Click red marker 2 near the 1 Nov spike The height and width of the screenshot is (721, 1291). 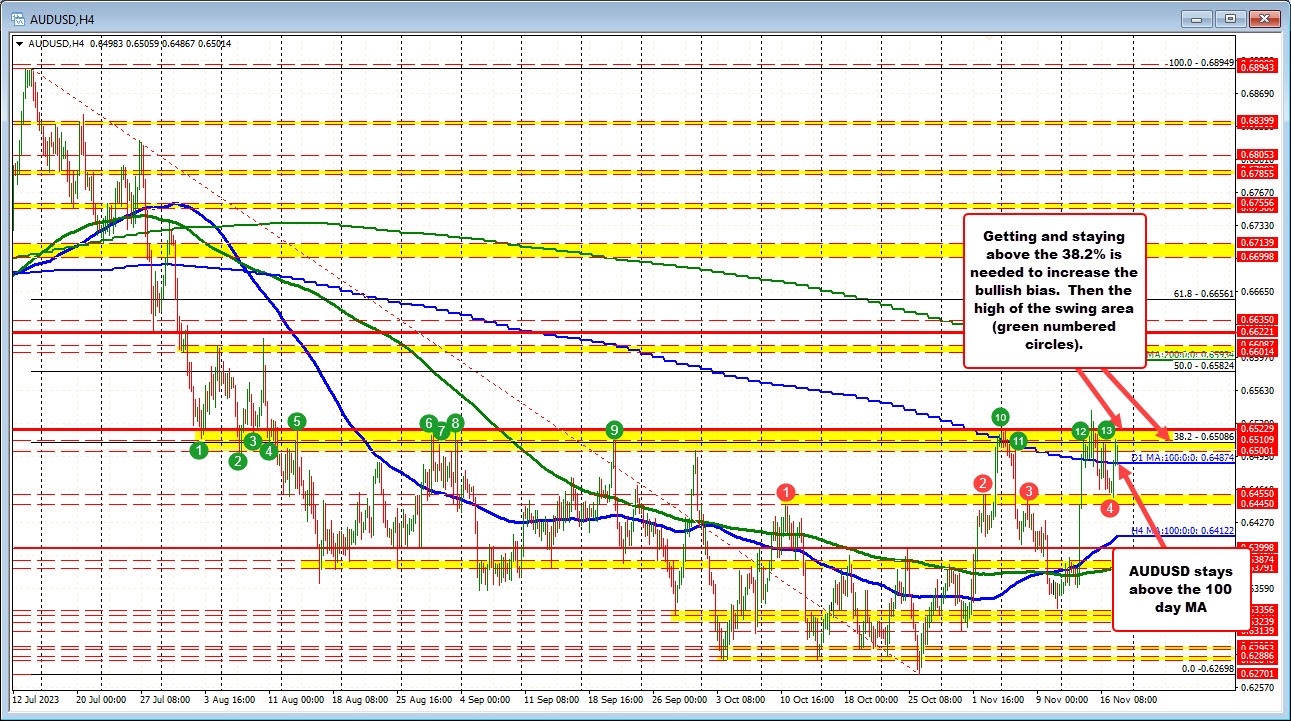(981, 484)
